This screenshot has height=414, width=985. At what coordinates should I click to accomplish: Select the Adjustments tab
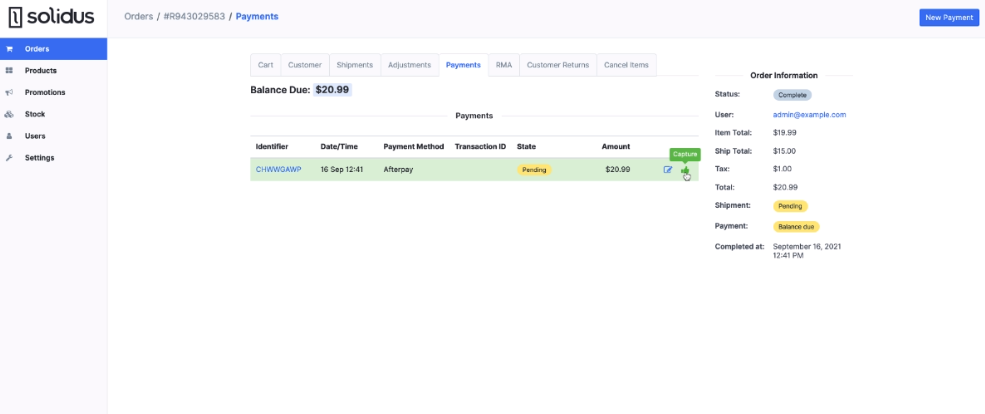[409, 65]
